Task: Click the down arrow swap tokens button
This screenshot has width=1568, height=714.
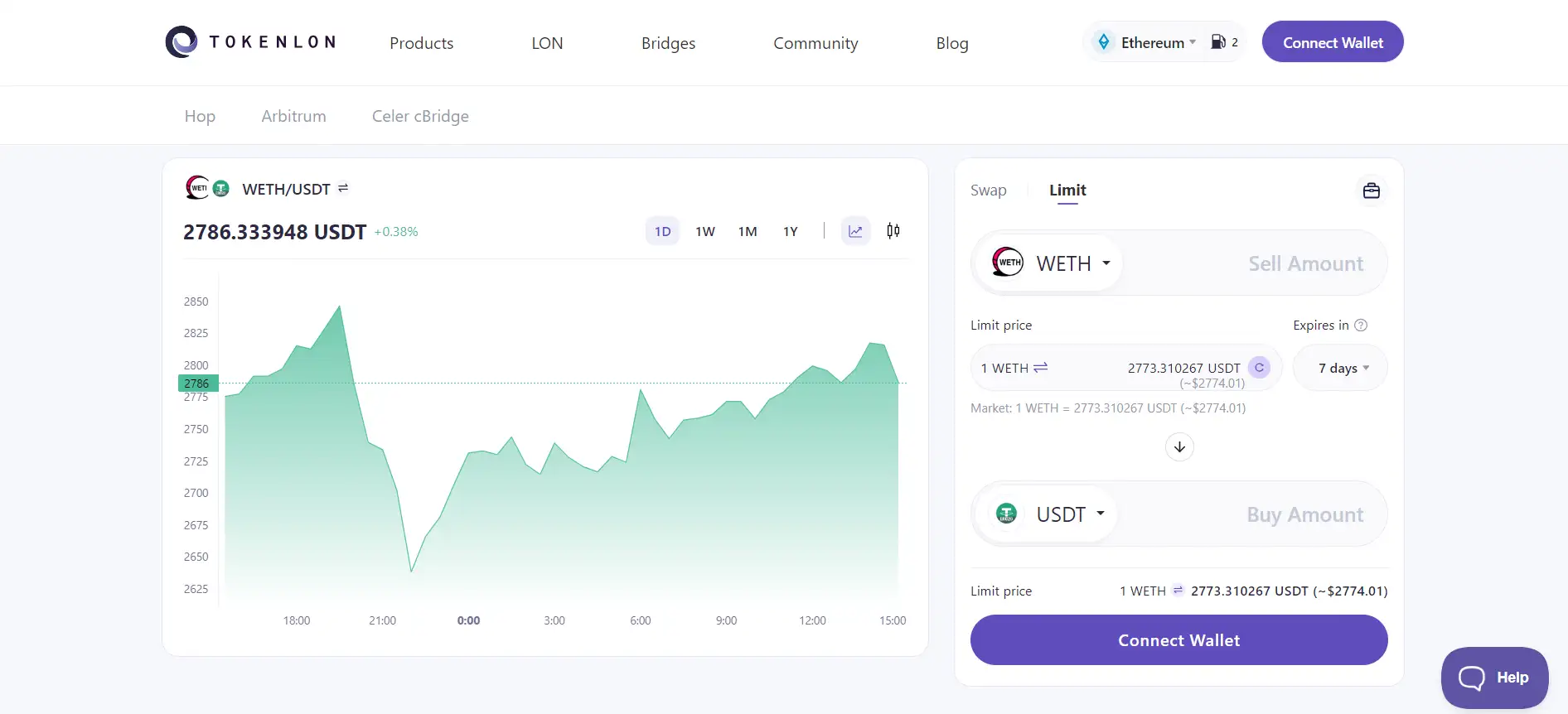Action: pos(1179,447)
